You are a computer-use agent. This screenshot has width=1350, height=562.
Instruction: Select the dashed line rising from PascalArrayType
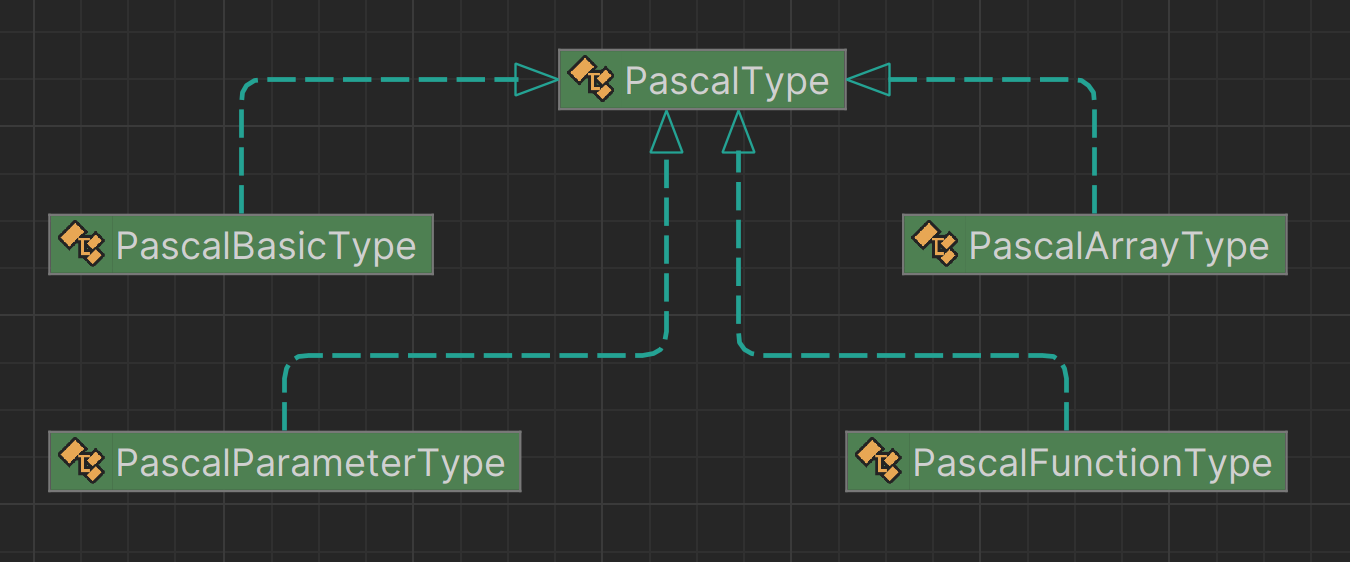click(1094, 160)
